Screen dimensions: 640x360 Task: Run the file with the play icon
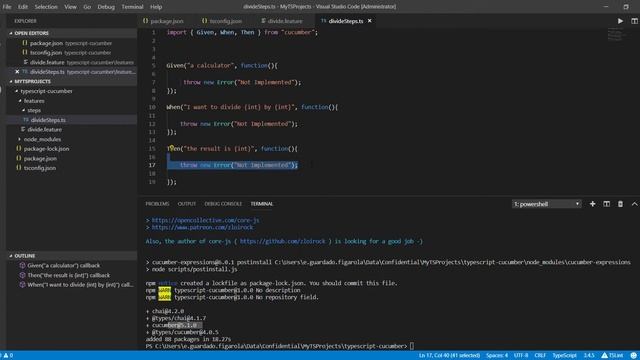pyautogui.click(x=620, y=21)
